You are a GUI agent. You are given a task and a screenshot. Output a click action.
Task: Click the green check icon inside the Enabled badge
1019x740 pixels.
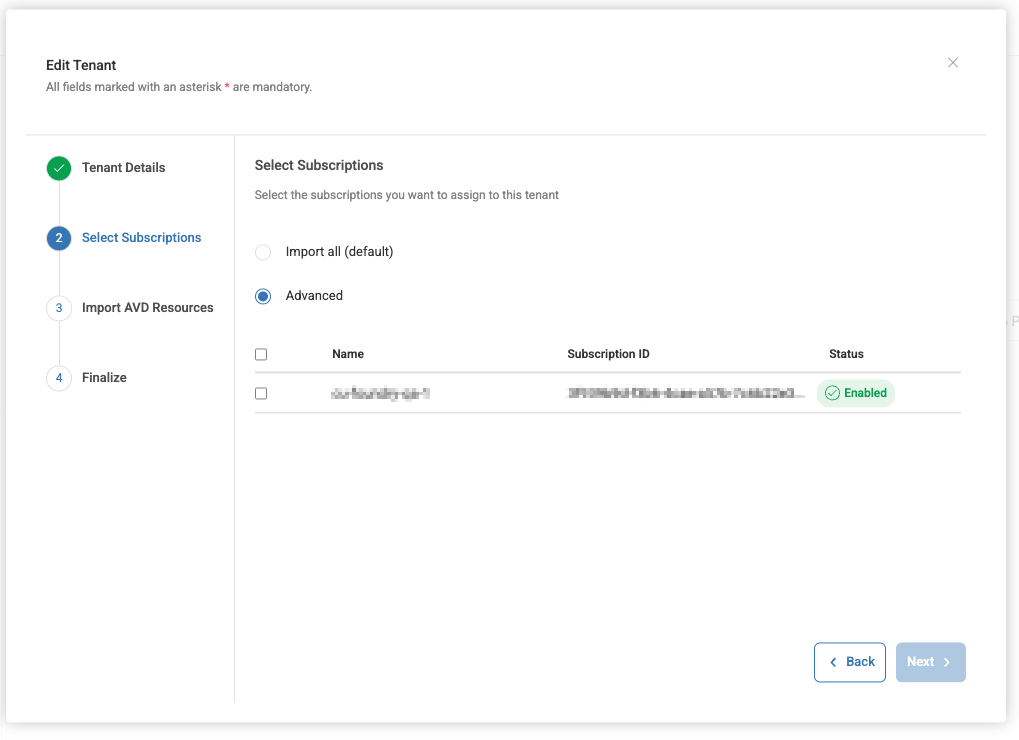coord(832,393)
